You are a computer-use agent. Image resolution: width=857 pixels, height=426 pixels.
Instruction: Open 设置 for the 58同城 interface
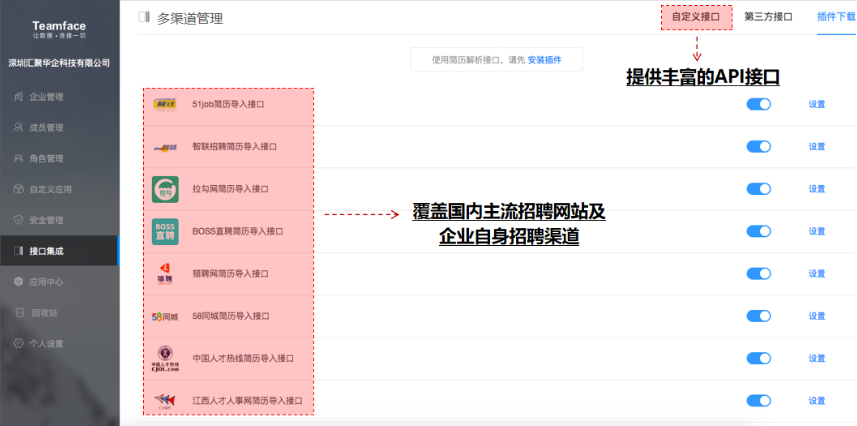click(817, 316)
